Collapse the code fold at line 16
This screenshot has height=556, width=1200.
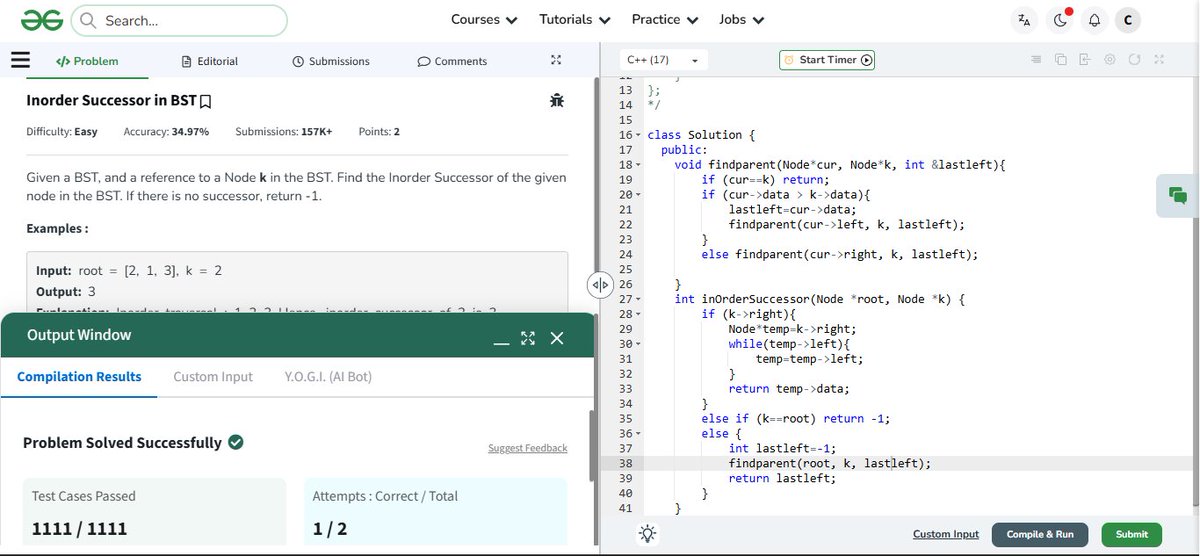click(x=638, y=135)
